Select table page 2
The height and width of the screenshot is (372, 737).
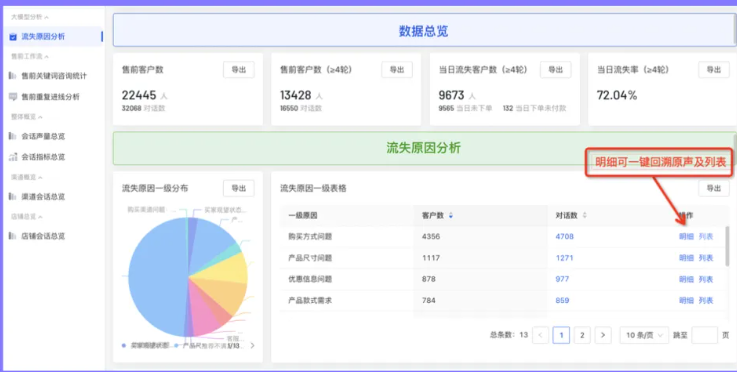click(582, 335)
